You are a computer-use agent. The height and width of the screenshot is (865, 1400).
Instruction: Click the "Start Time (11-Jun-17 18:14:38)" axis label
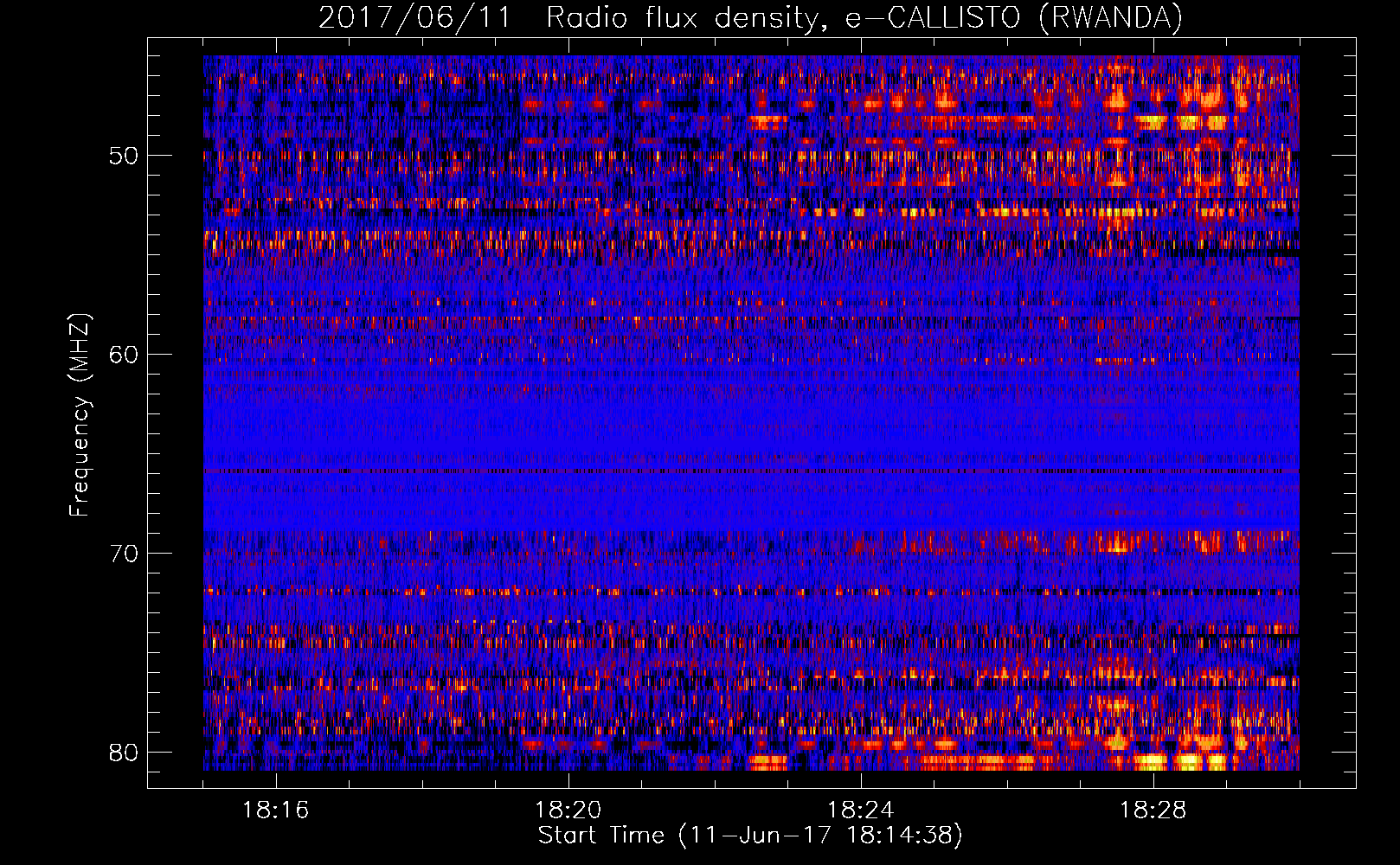click(750, 836)
